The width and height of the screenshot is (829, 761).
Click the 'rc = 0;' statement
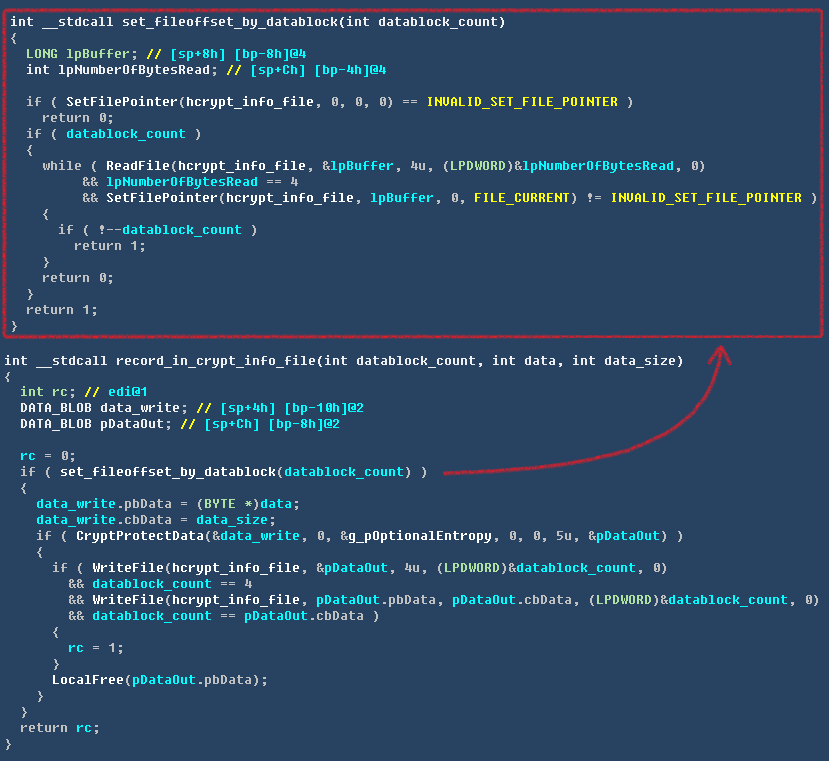tap(48, 455)
